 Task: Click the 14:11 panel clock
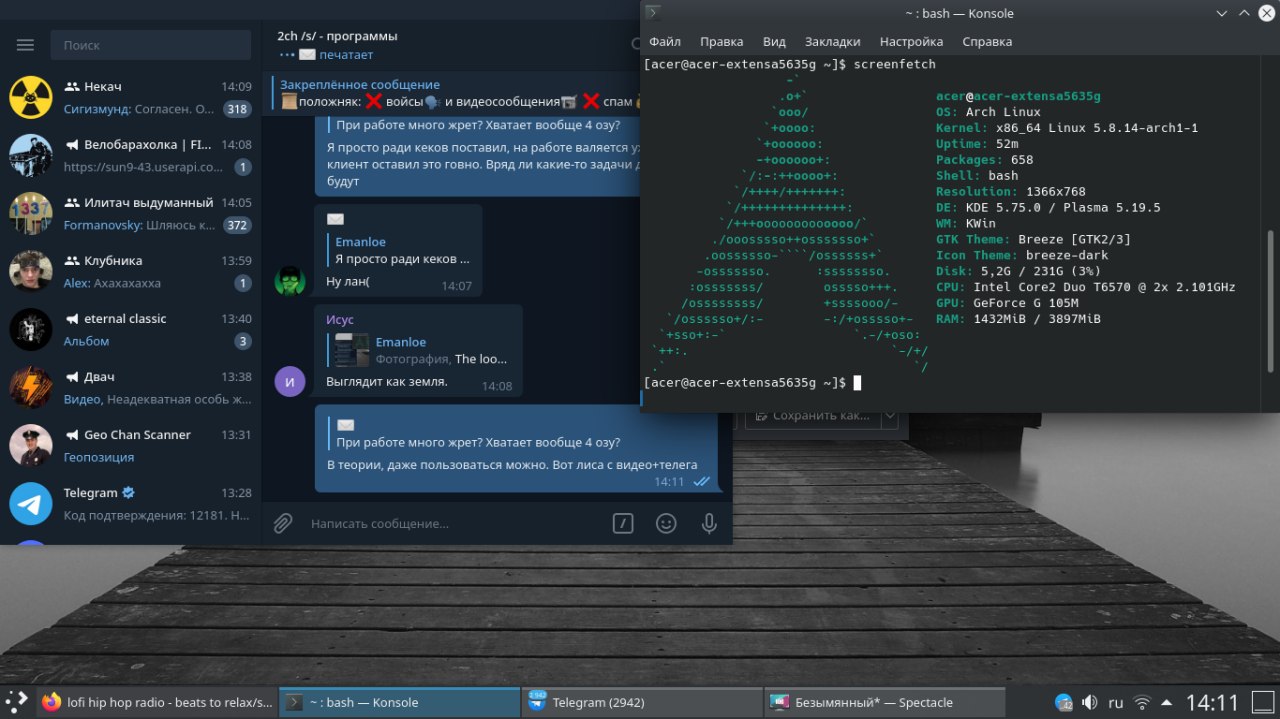(1212, 702)
